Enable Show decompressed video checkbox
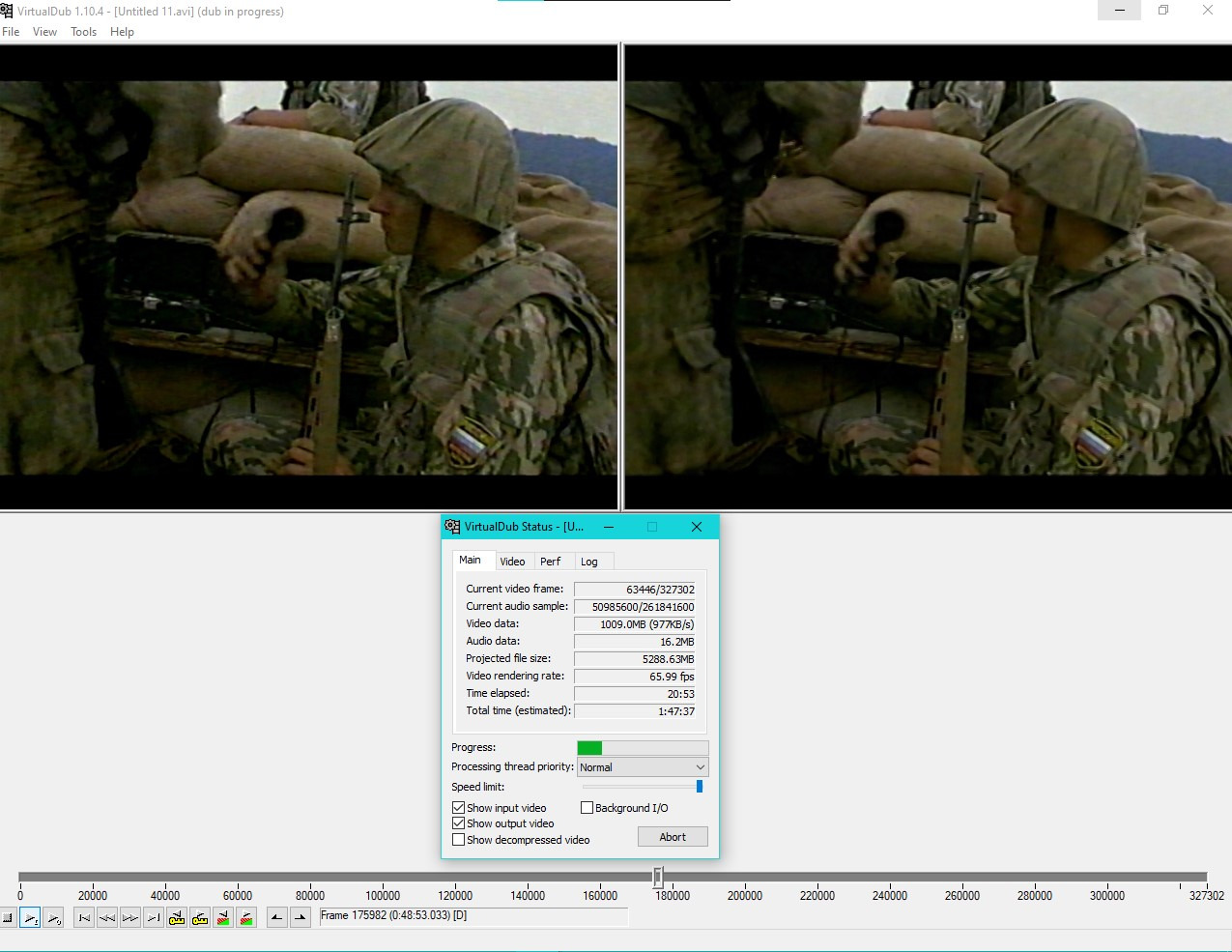This screenshot has height=952, width=1232. (x=459, y=840)
